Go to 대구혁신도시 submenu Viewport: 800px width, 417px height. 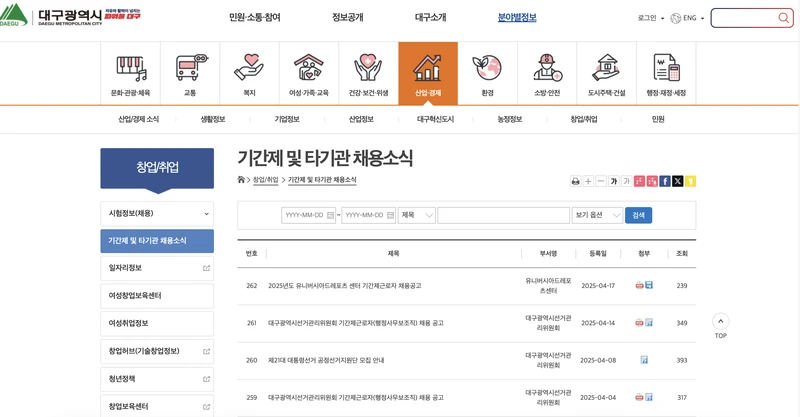pos(435,119)
